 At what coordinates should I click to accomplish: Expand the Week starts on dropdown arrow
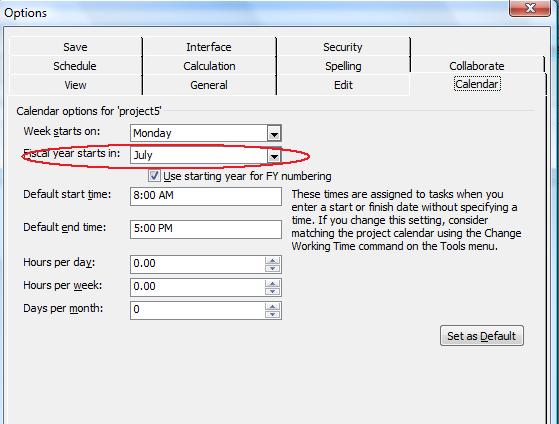pyautogui.click(x=274, y=134)
